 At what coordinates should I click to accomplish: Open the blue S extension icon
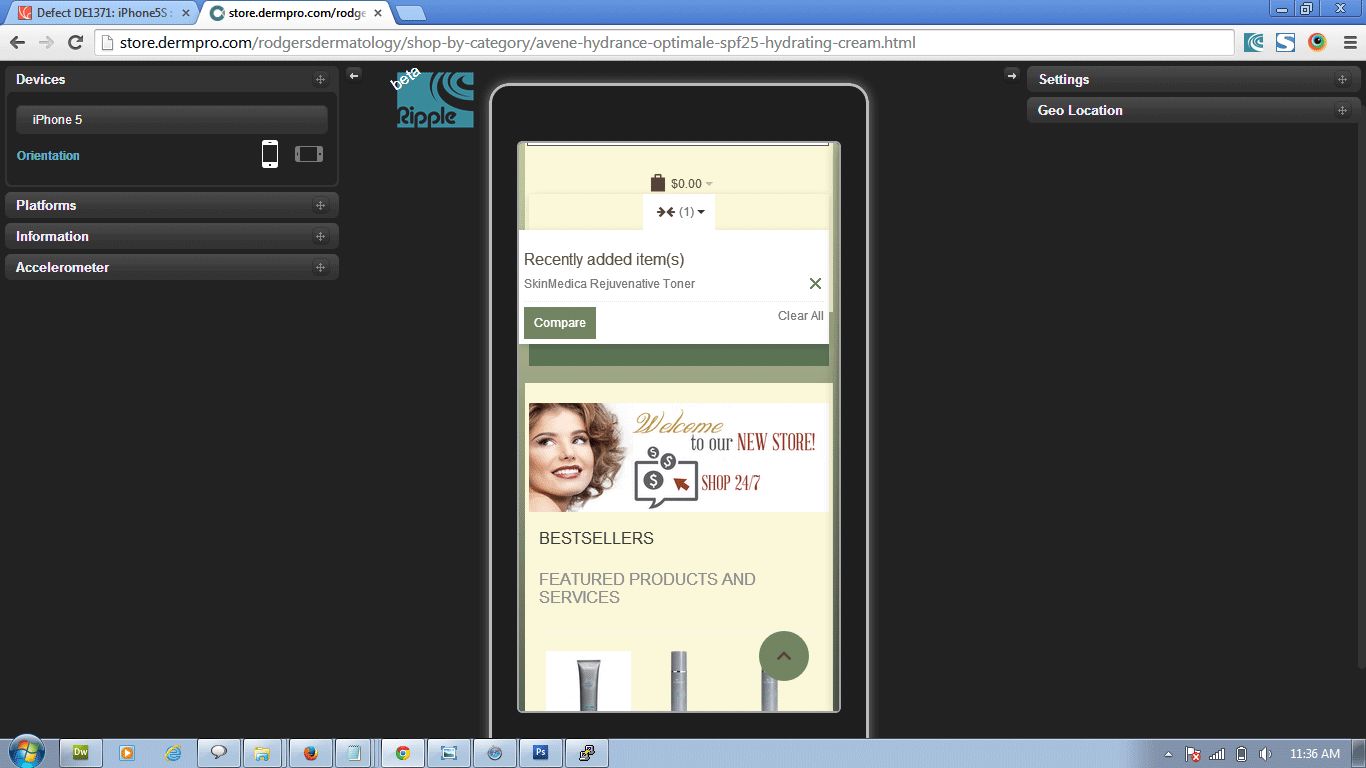[1285, 42]
